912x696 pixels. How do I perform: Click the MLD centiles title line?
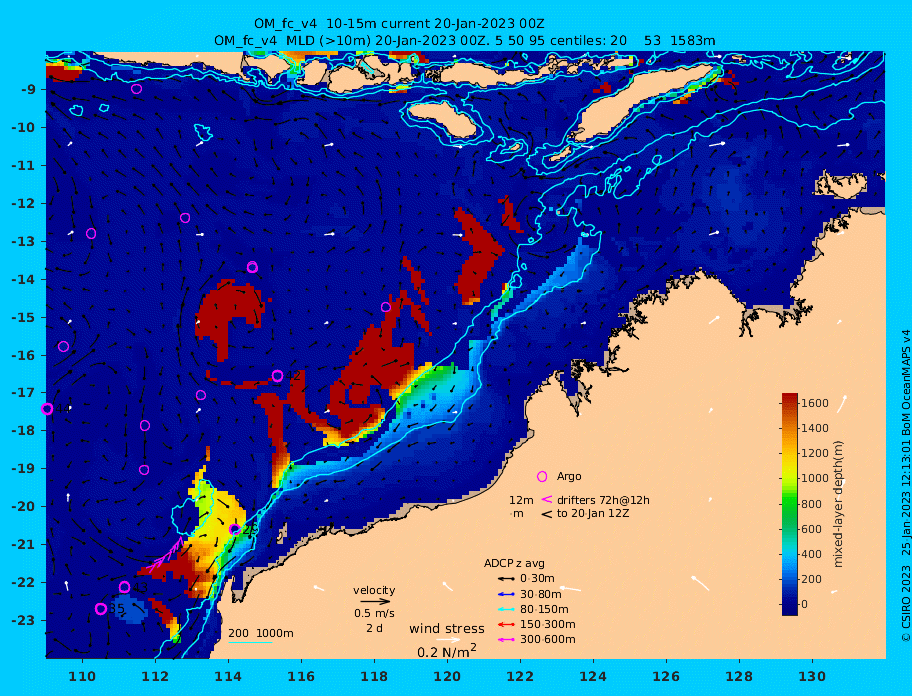click(465, 41)
